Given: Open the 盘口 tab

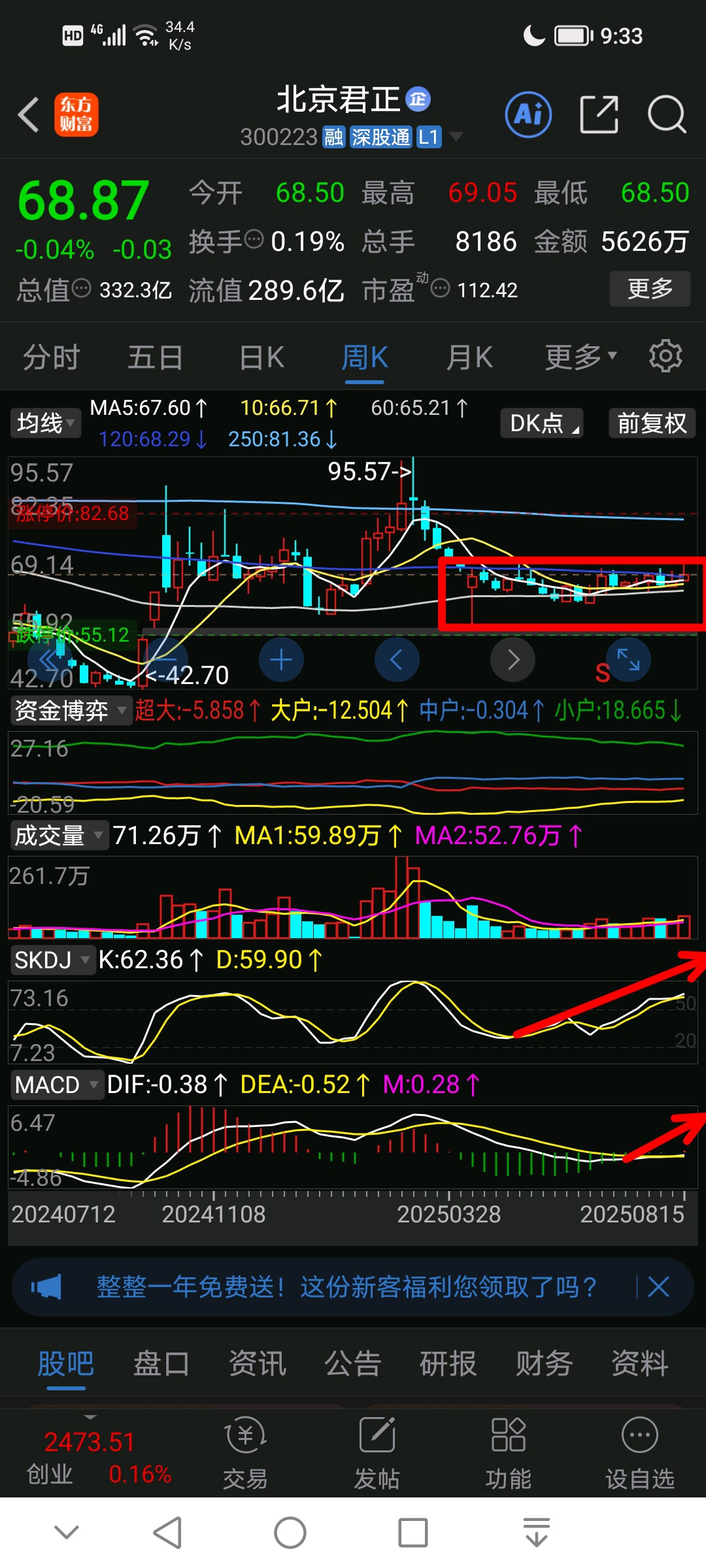Looking at the screenshot, I should [161, 1364].
